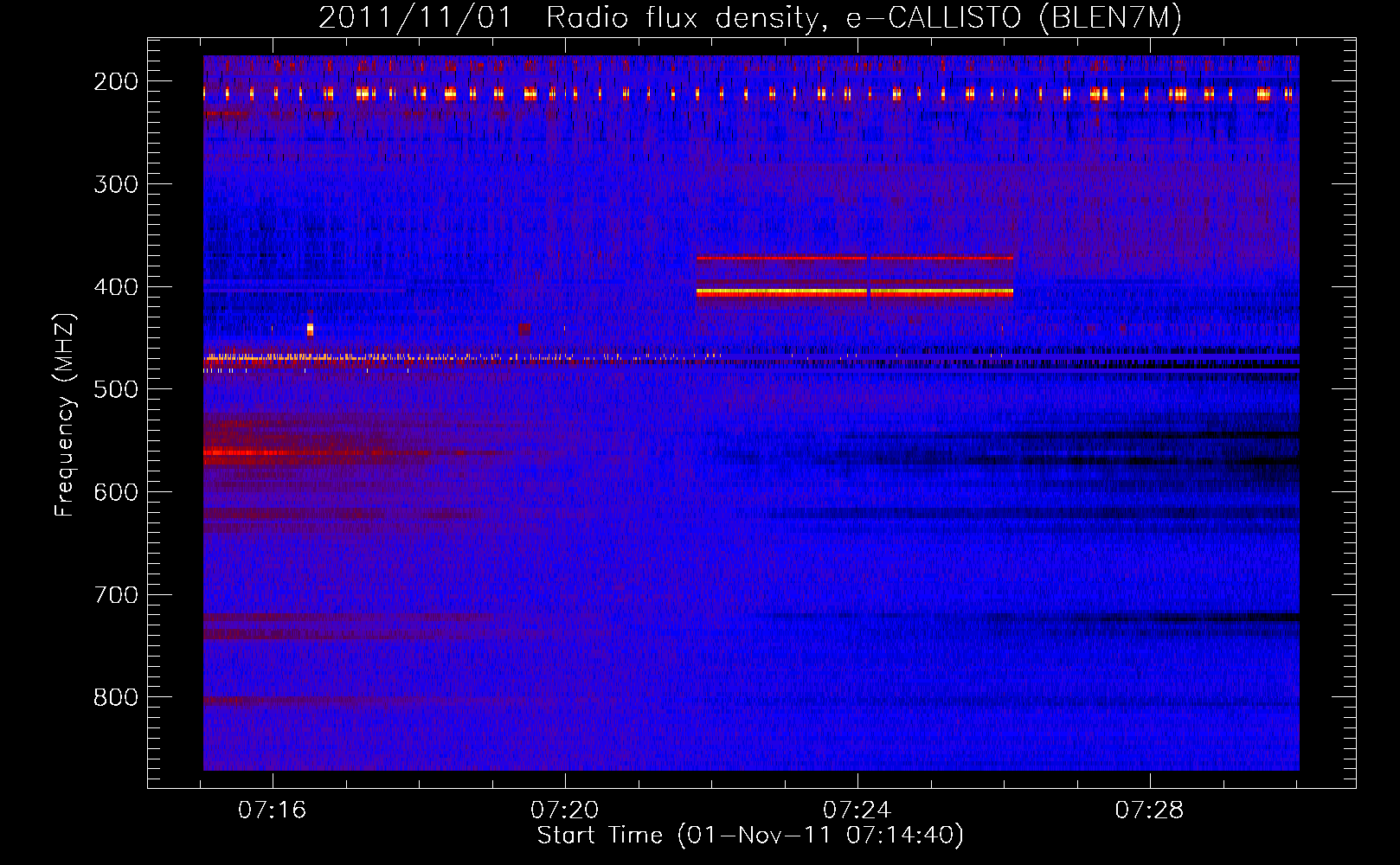1400x865 pixels.
Task: Select the 500 frequency tick label
Action: (x=116, y=389)
